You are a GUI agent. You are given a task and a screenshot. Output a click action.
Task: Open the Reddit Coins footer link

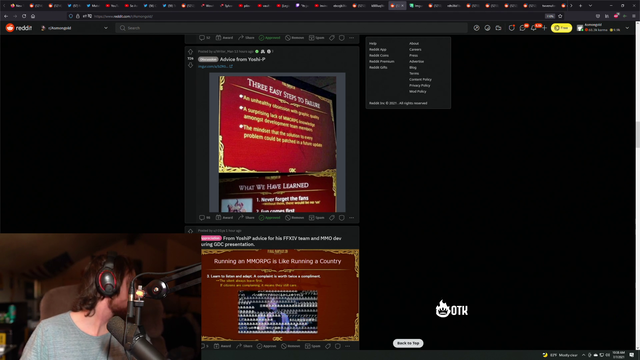[x=379, y=56]
